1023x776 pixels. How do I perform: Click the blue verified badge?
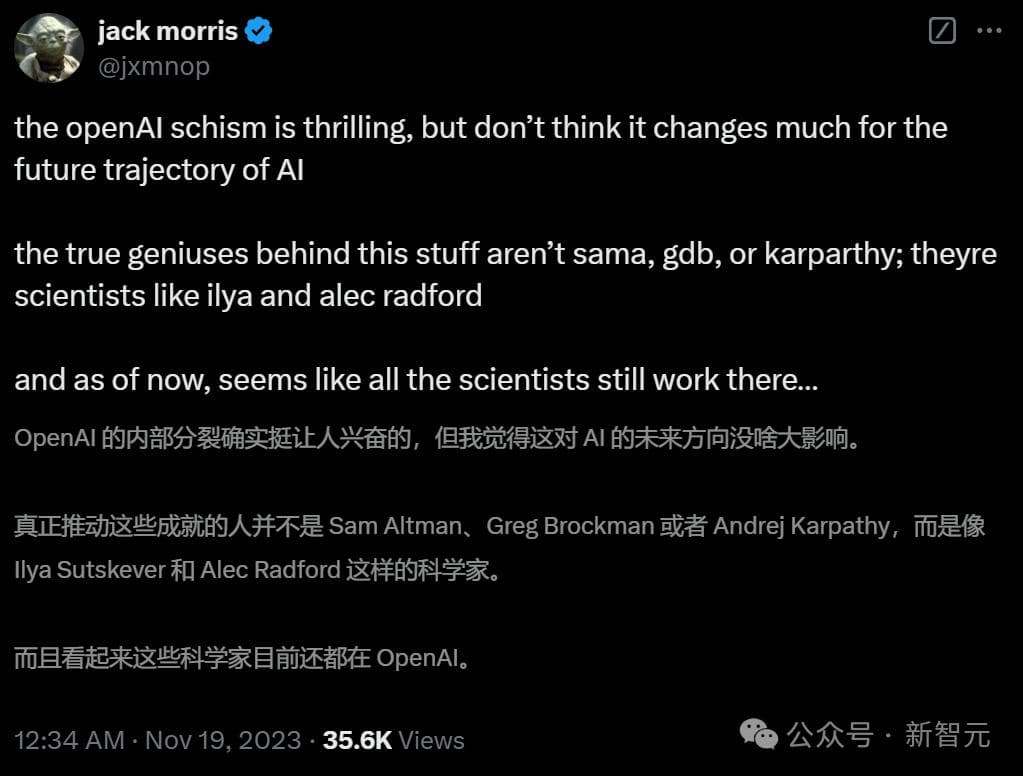[259, 32]
